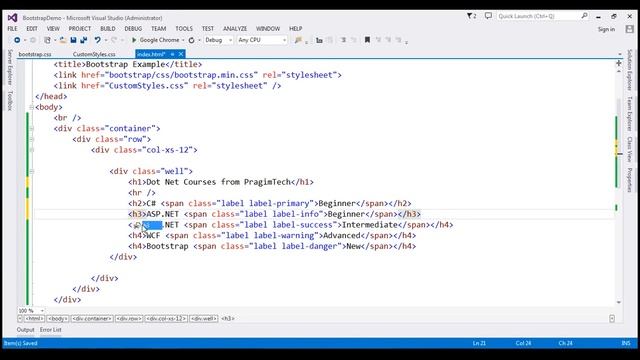Click the Navigate Forward toolbar icon

[33, 40]
